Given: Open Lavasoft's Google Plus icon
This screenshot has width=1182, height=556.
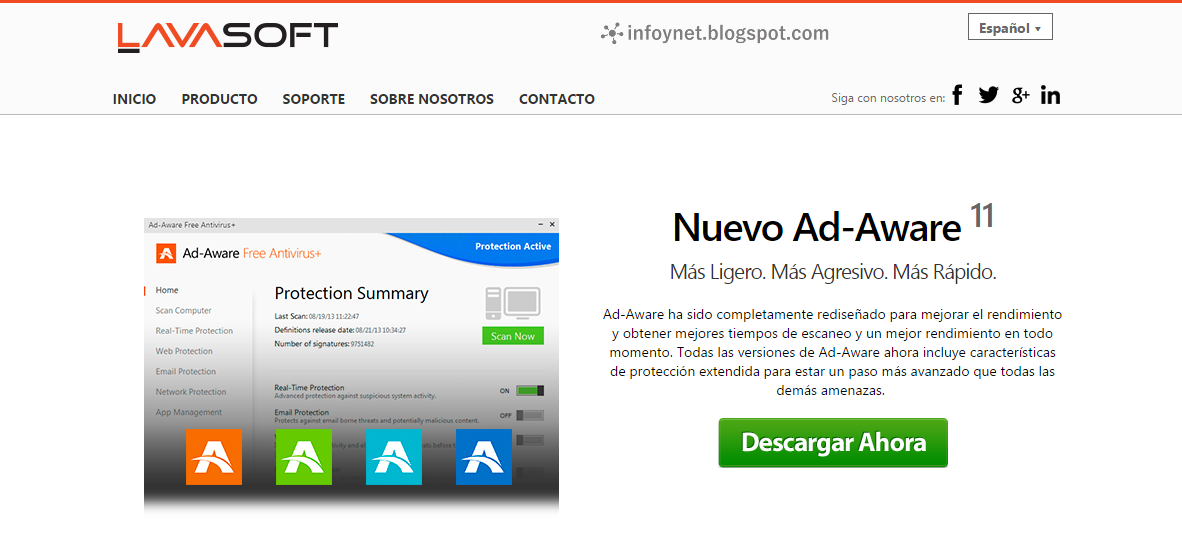Looking at the screenshot, I should [1021, 95].
